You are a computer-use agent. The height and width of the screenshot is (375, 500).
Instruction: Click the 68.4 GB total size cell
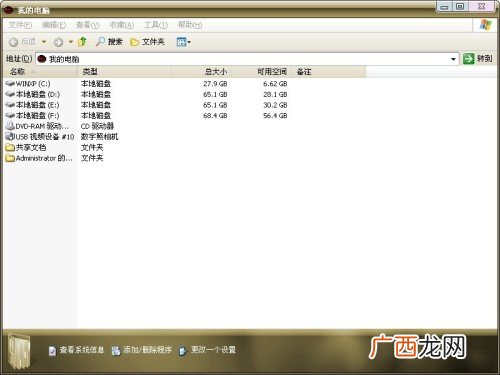215,116
